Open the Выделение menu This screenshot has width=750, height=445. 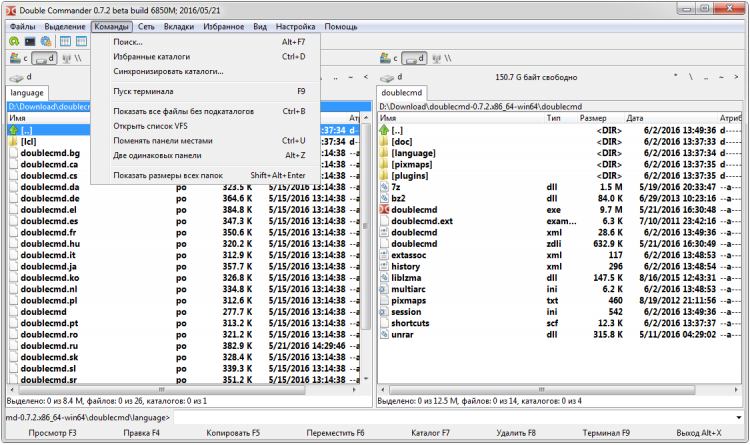[65, 27]
